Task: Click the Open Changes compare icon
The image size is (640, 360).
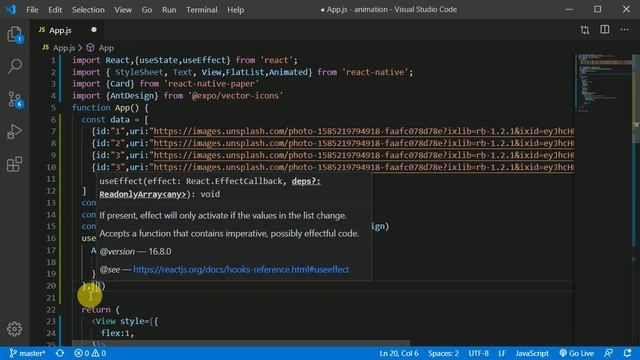Action: 585,30
